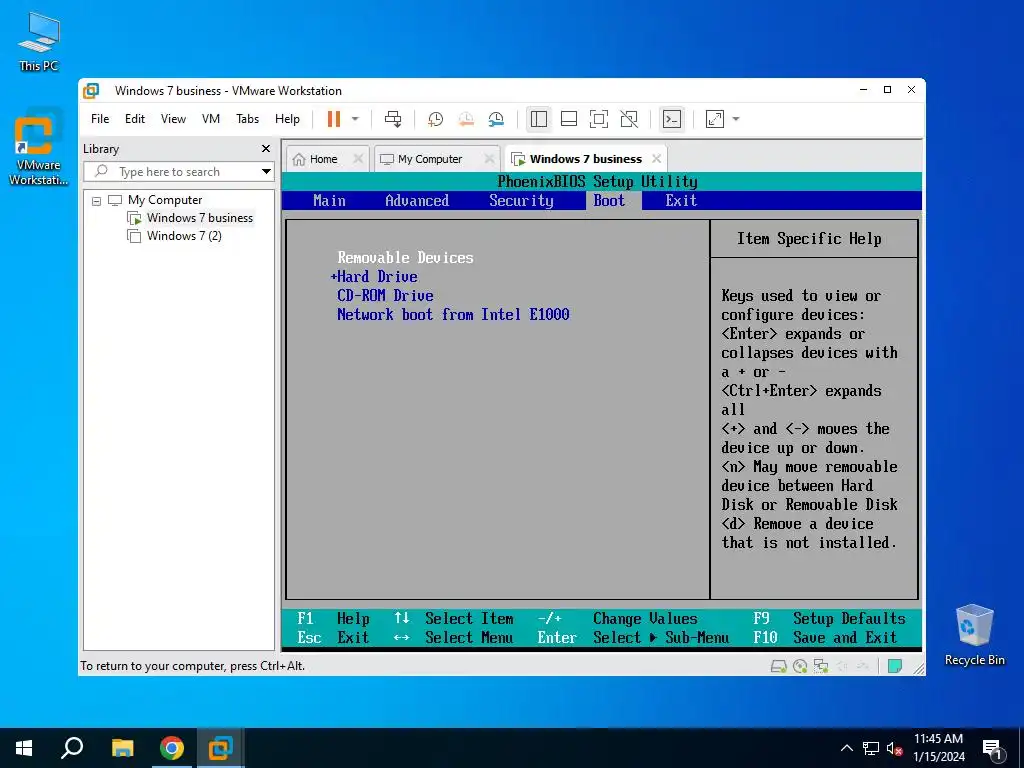Click the Removable Devices boot entry
The image size is (1024, 768).
tap(406, 258)
